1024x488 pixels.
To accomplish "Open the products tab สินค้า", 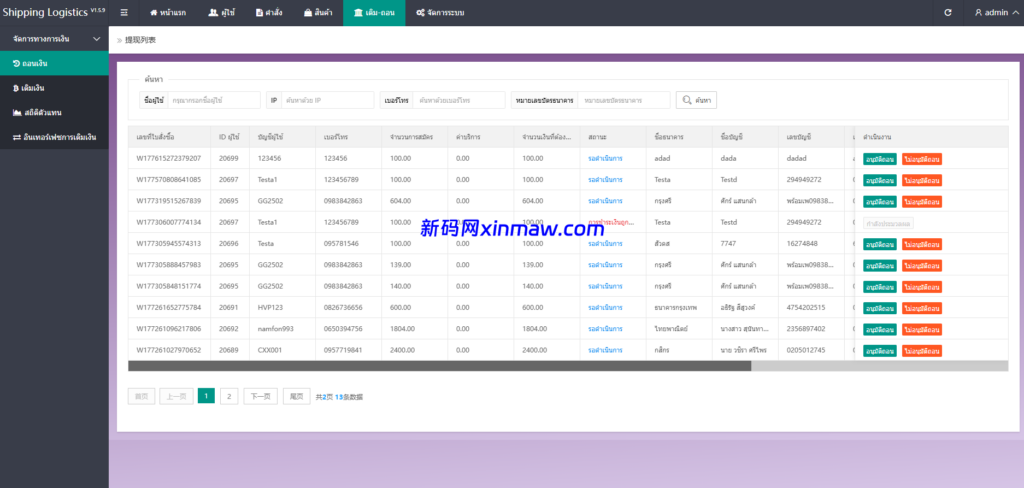I will click(317, 12).
